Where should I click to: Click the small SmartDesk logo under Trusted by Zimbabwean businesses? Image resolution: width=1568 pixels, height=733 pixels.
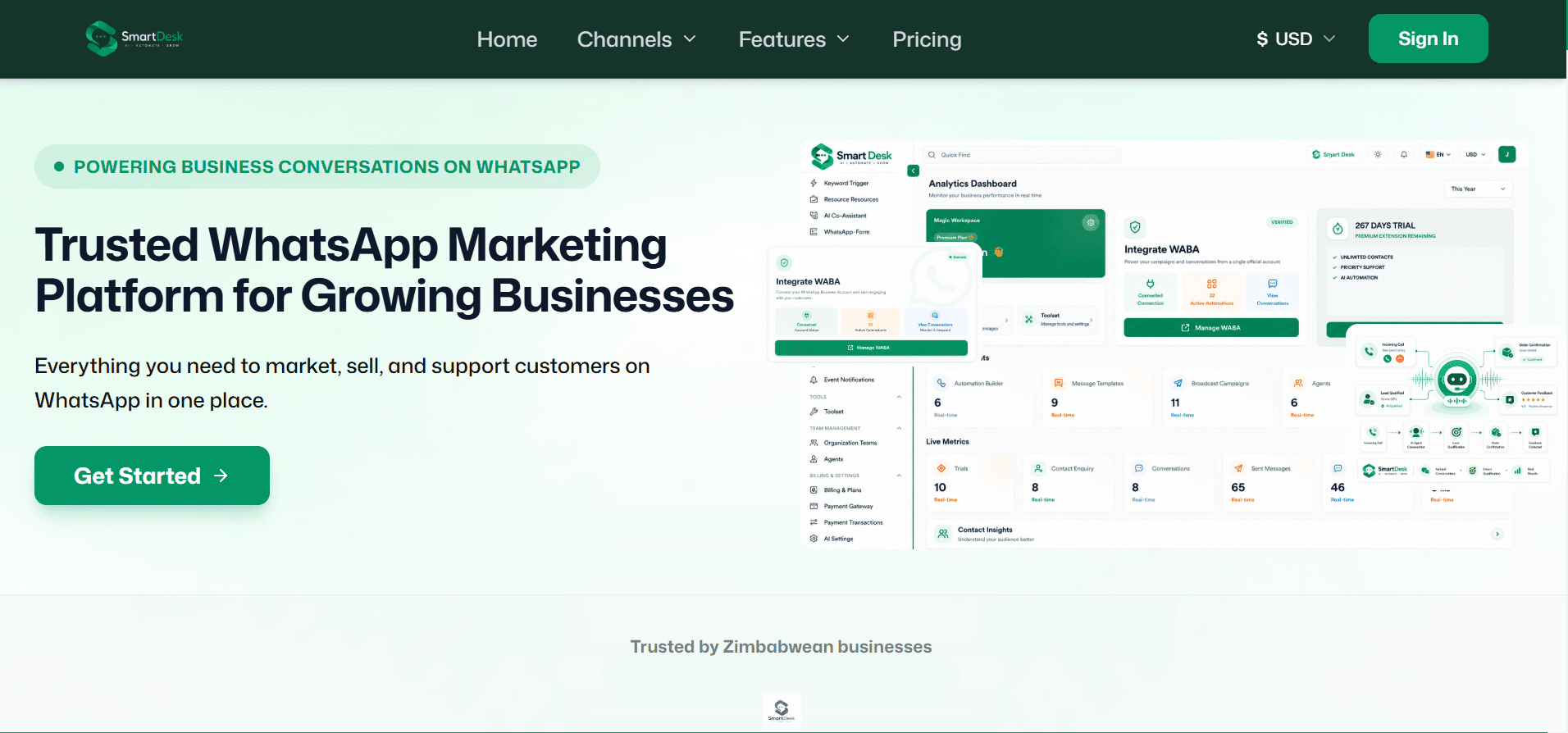pyautogui.click(x=781, y=710)
